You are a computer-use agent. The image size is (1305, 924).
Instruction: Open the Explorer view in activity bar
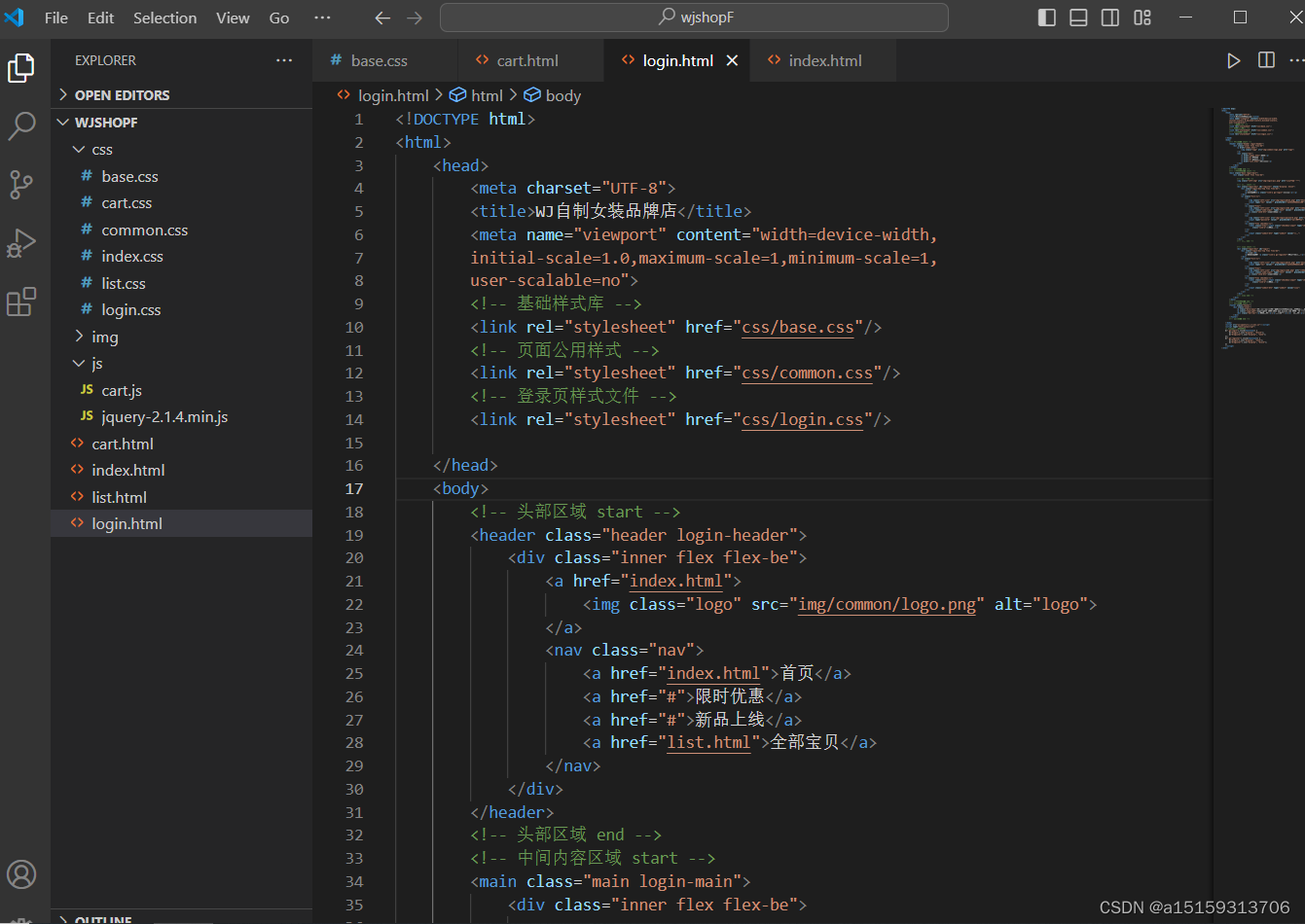pos(21,68)
